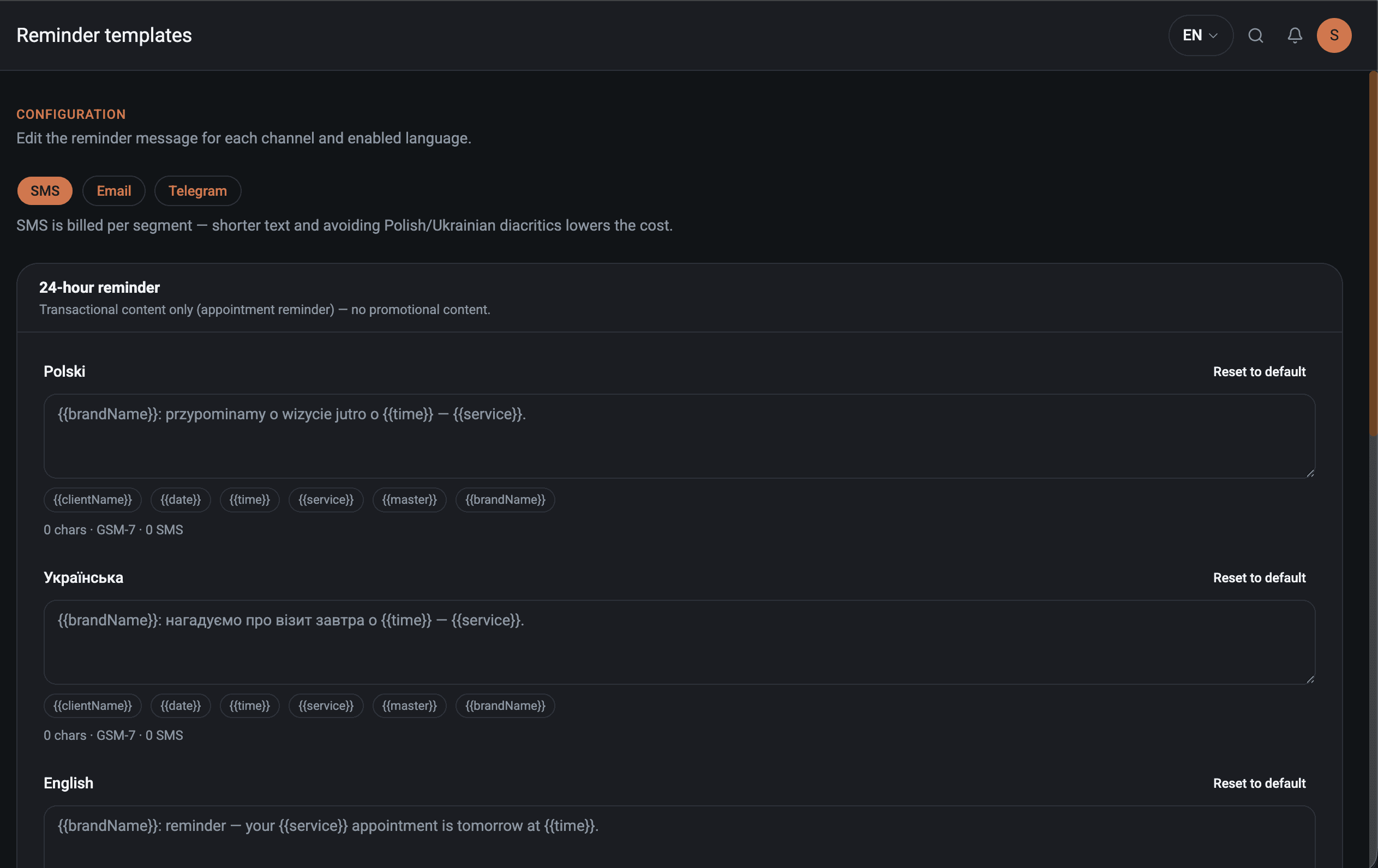This screenshot has width=1378, height=868.
Task: Click the Polski language label
Action: 65,372
